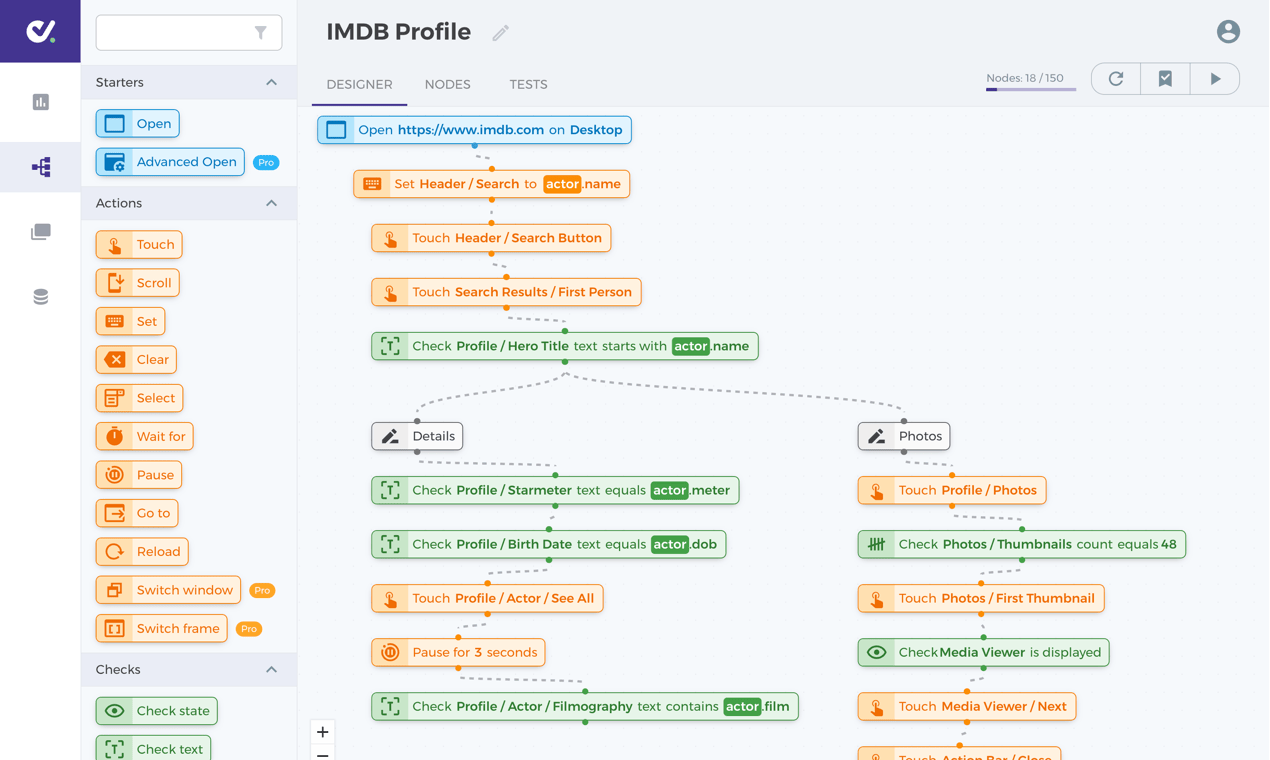Select Check Photos / Thumbnails count node

(x=1022, y=544)
